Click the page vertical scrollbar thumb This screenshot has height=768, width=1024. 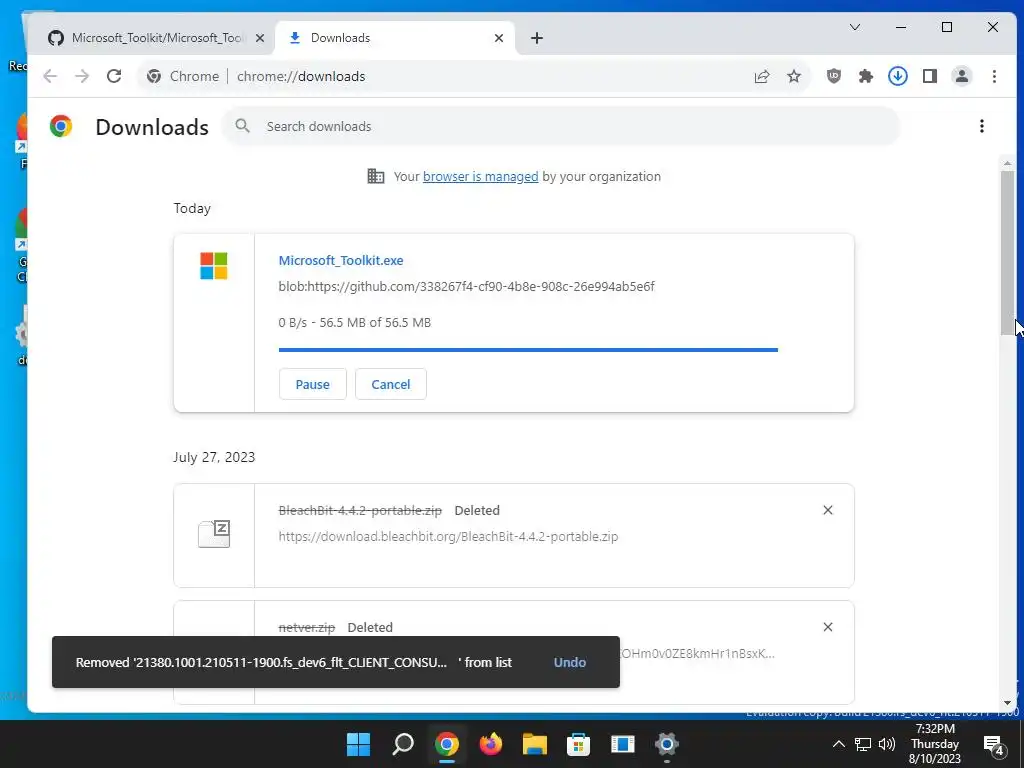point(1007,253)
